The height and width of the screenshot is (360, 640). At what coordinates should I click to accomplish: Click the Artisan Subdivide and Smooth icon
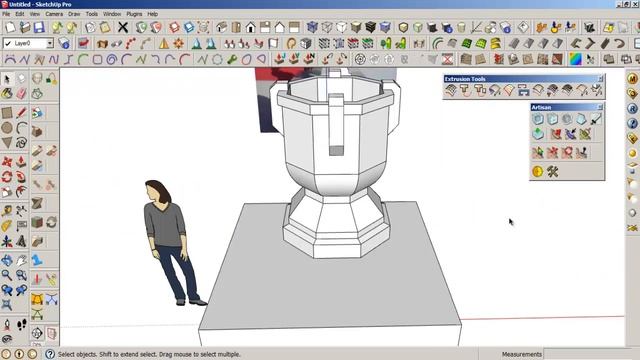coord(538,119)
